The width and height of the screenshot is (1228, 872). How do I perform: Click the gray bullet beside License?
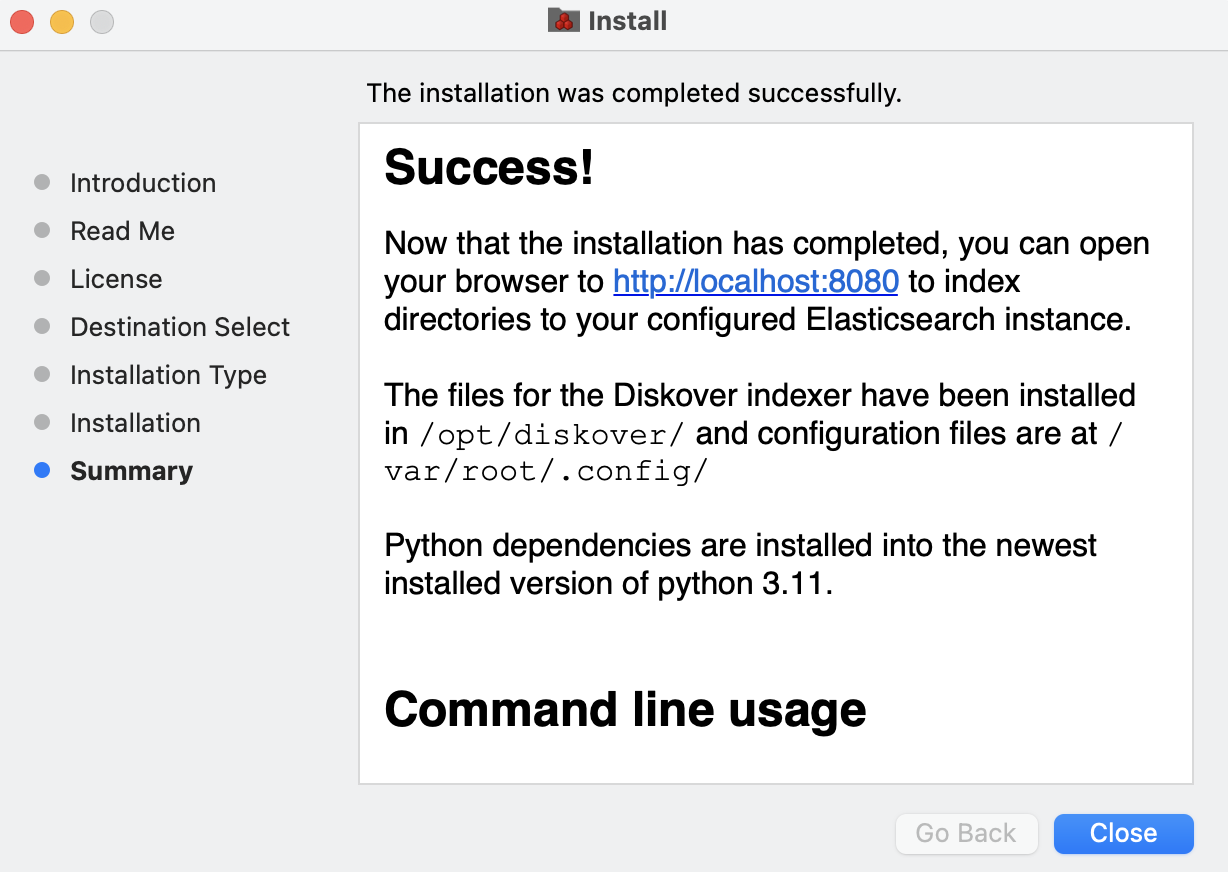pyautogui.click(x=42, y=279)
